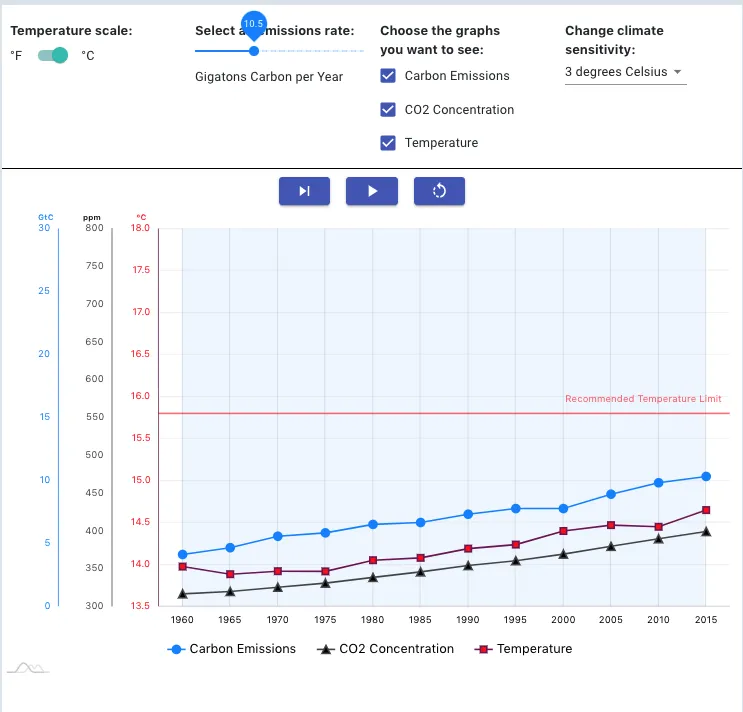743x712 pixels.
Task: Click the small chart logo icon at bottom-left
Action: (27, 667)
